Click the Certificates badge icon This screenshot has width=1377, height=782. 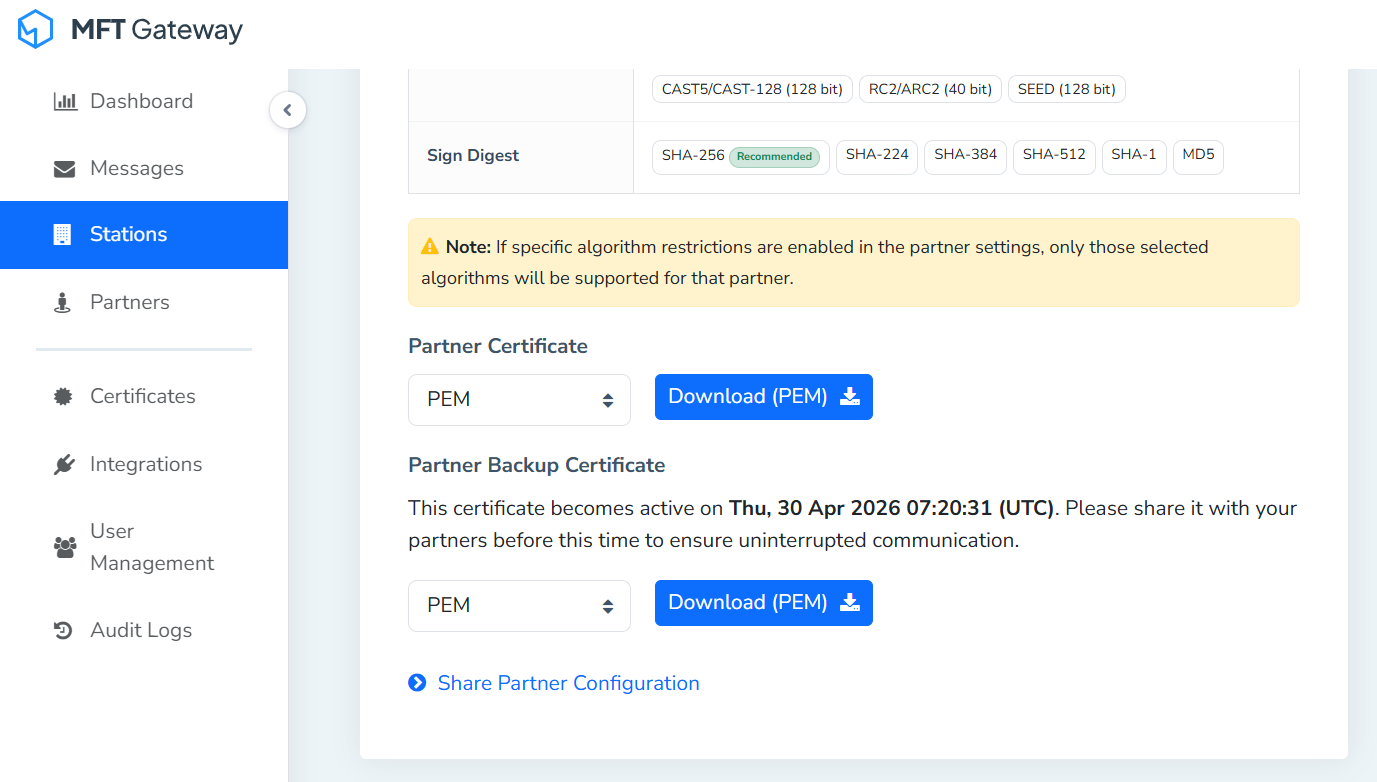[x=63, y=397]
